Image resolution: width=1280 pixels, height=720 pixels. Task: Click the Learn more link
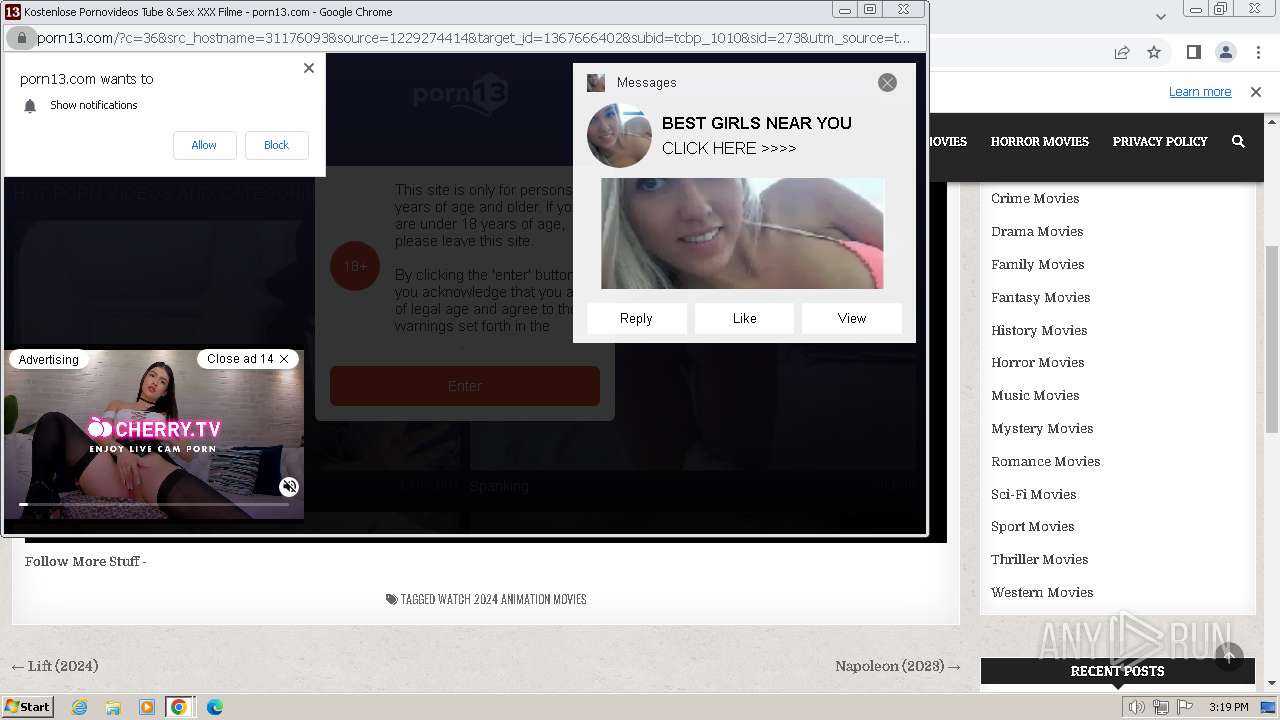click(x=1200, y=92)
